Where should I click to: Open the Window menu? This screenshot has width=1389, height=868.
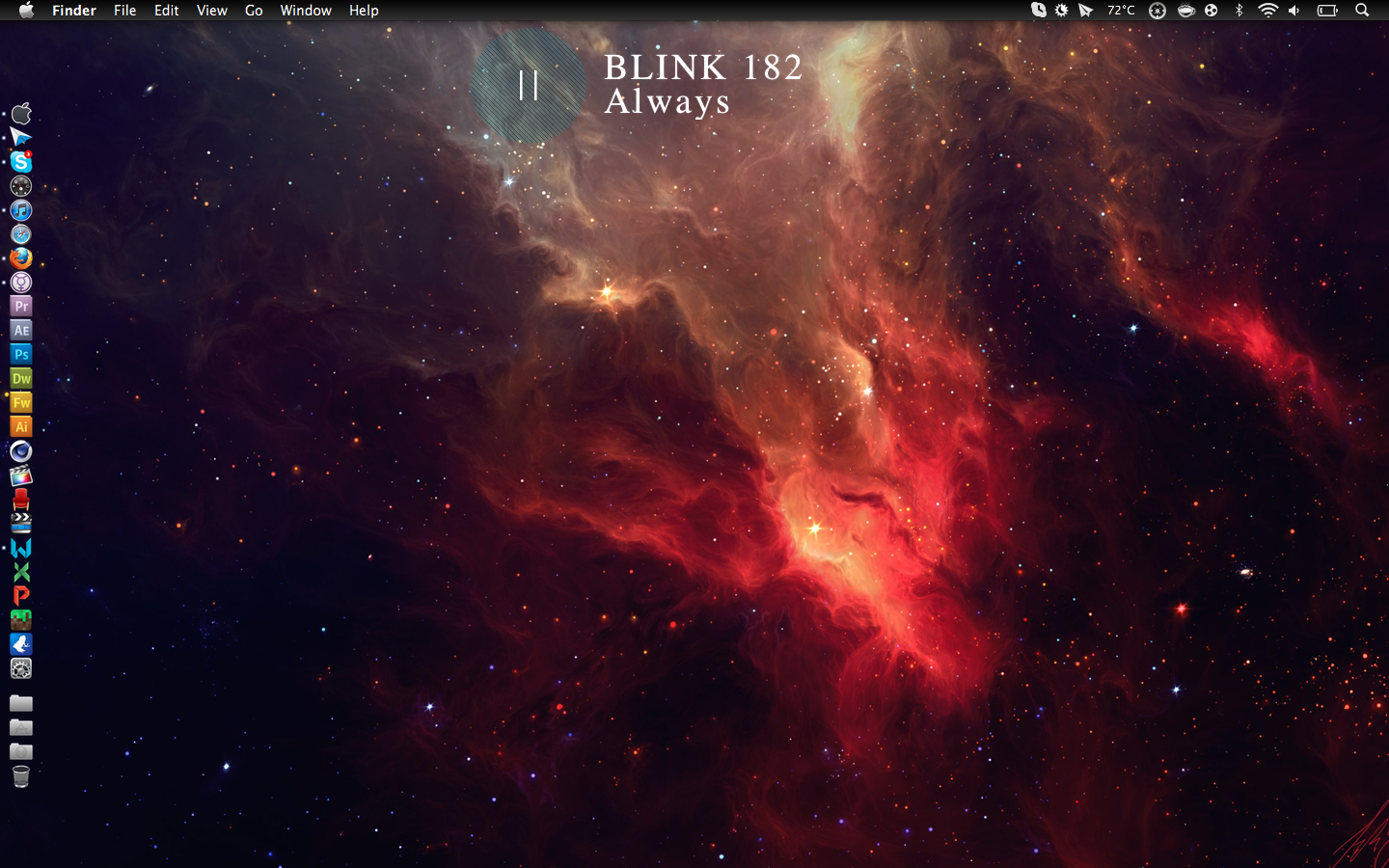tap(306, 10)
